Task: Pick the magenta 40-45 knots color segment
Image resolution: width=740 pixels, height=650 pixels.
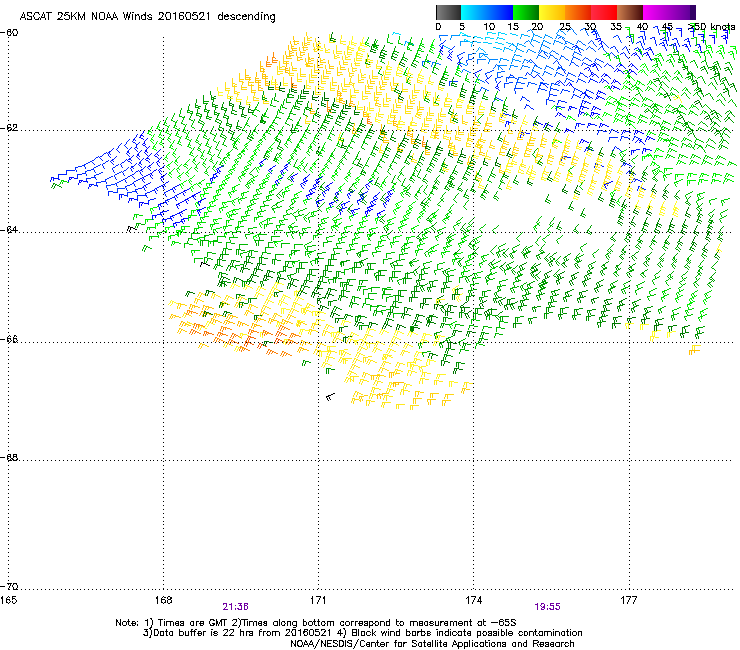Action: 656,12
